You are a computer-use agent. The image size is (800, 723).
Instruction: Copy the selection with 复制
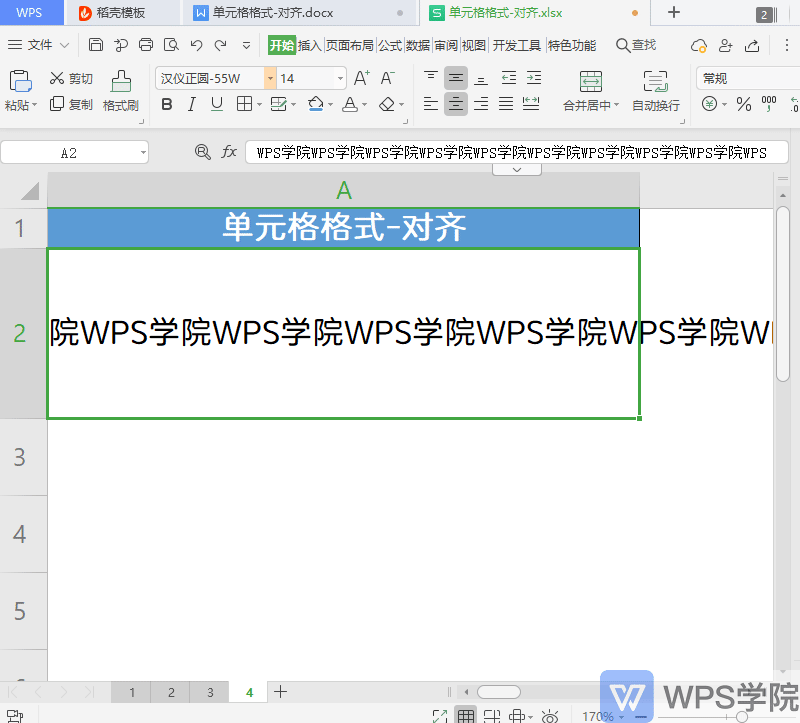click(x=71, y=105)
